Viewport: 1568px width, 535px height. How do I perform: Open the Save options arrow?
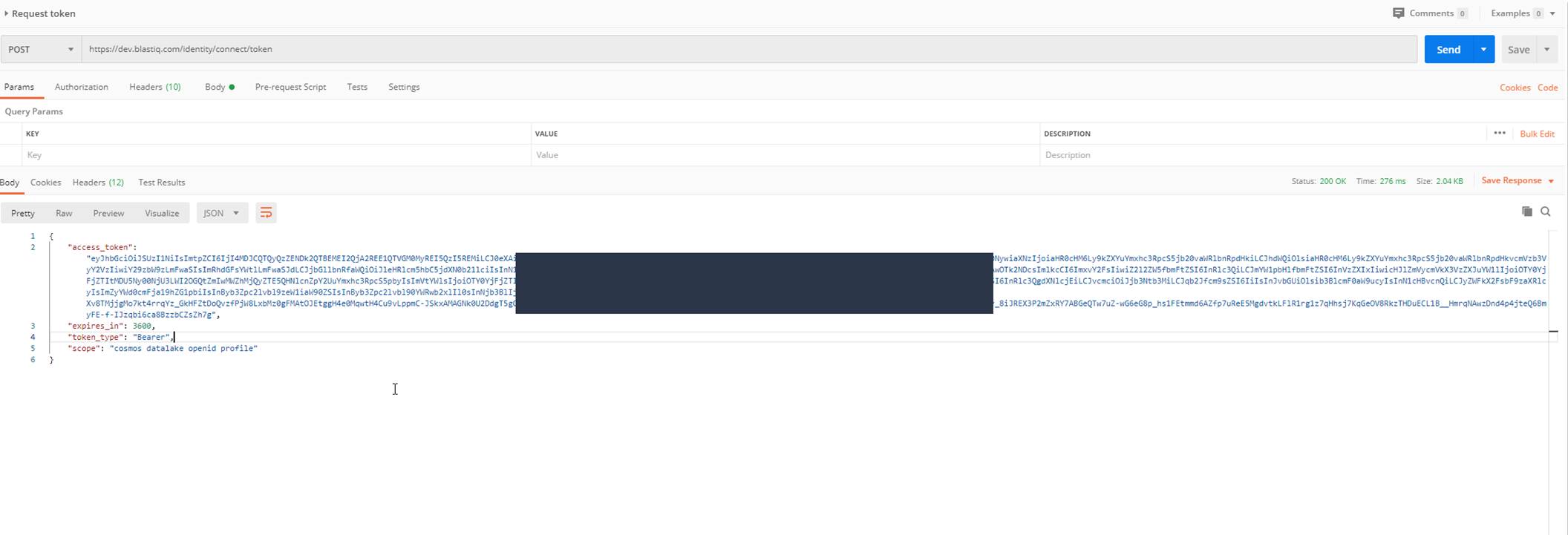pyautogui.click(x=1546, y=49)
